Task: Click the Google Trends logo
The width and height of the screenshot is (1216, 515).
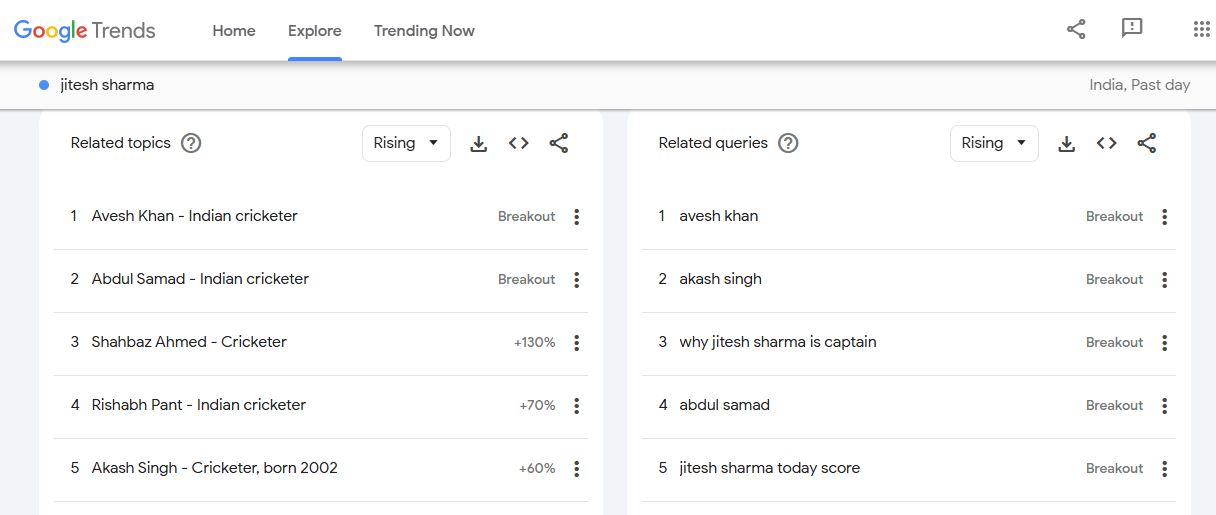Action: pos(85,31)
